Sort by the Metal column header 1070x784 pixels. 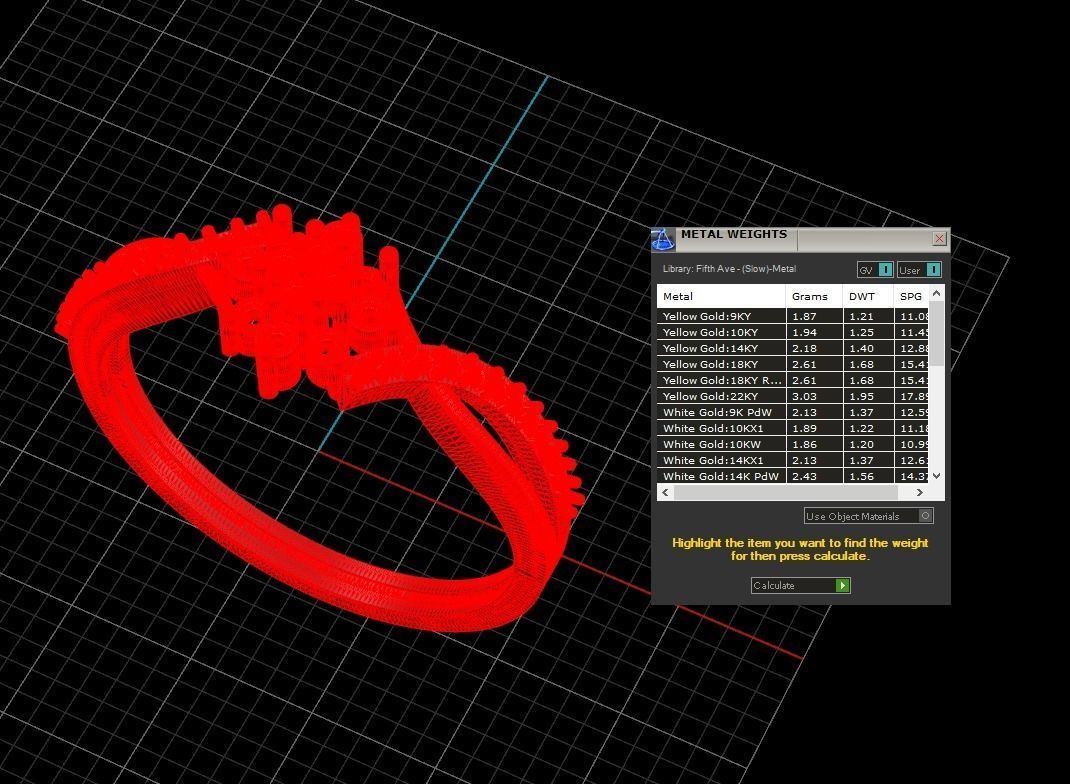pos(721,296)
